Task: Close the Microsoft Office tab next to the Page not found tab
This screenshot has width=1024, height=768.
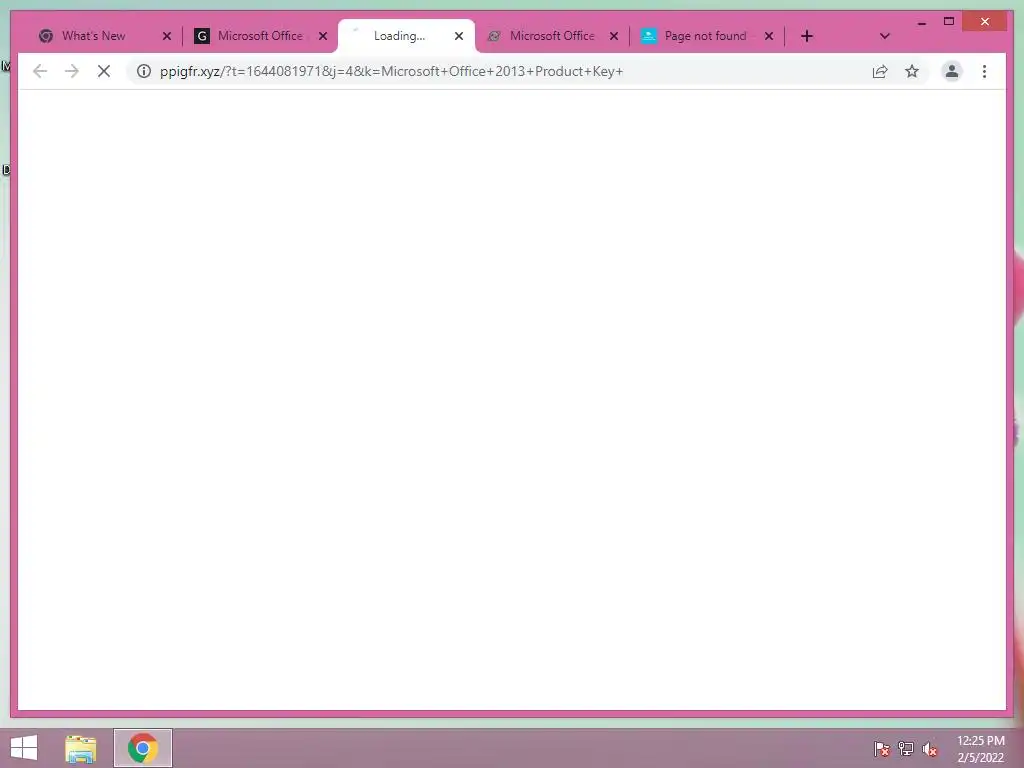Action: click(614, 36)
